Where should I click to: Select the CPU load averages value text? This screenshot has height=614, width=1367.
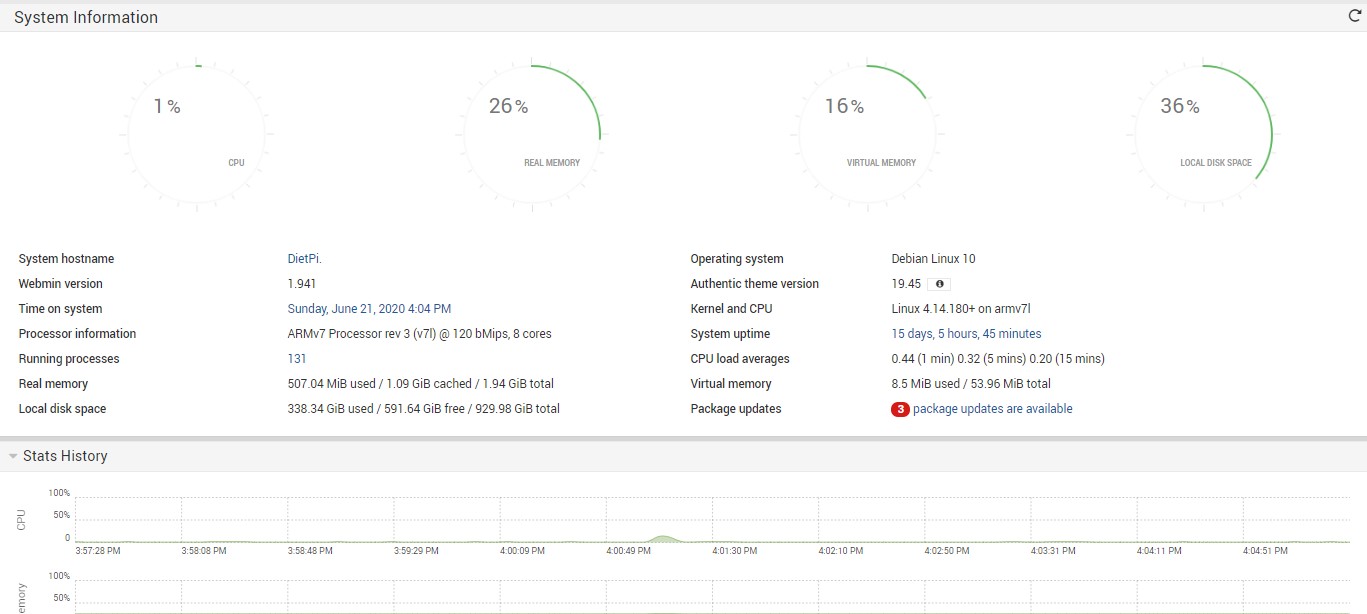[x=997, y=359]
